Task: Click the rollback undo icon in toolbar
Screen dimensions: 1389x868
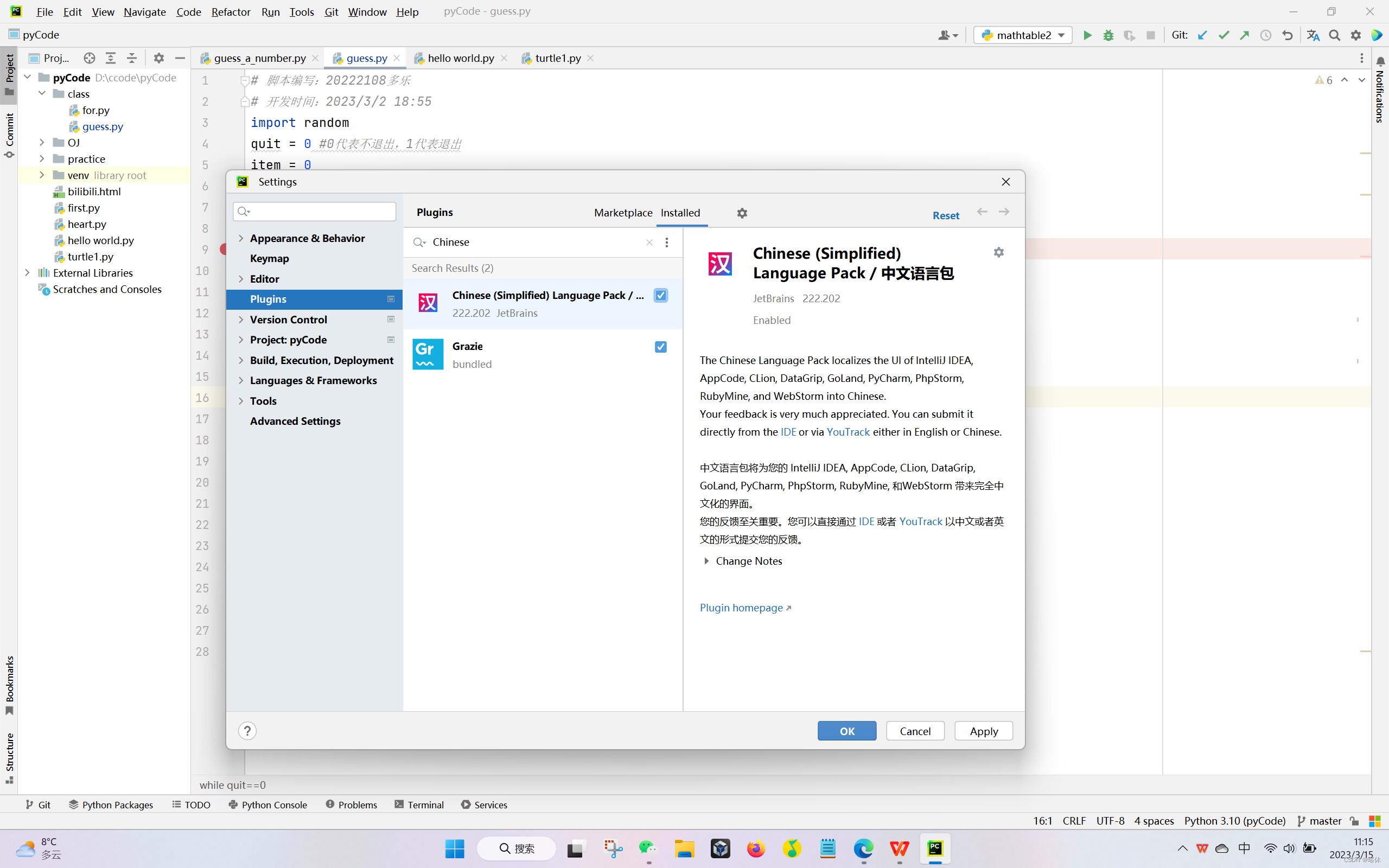Action: [1288, 35]
